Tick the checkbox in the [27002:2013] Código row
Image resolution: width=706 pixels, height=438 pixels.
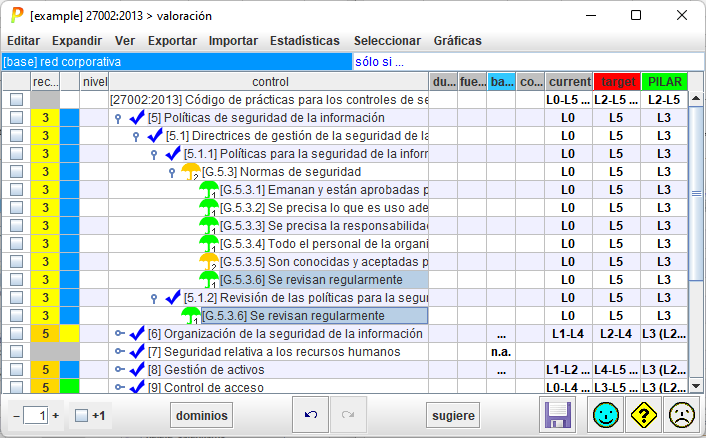(x=17, y=99)
